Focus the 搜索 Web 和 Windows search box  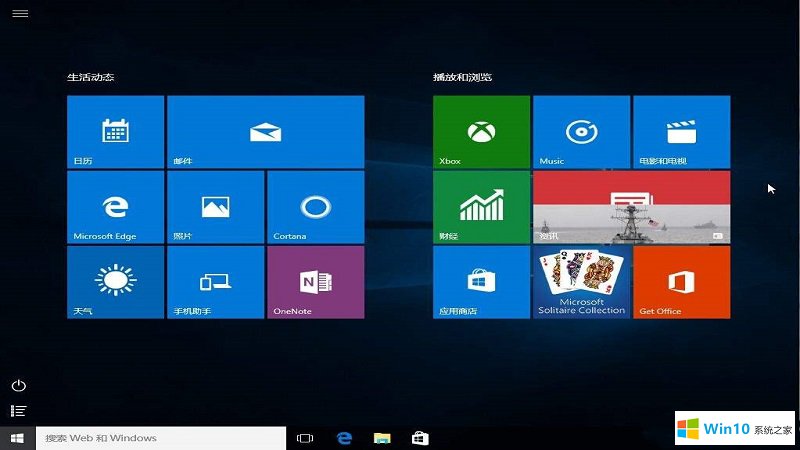tap(161, 438)
